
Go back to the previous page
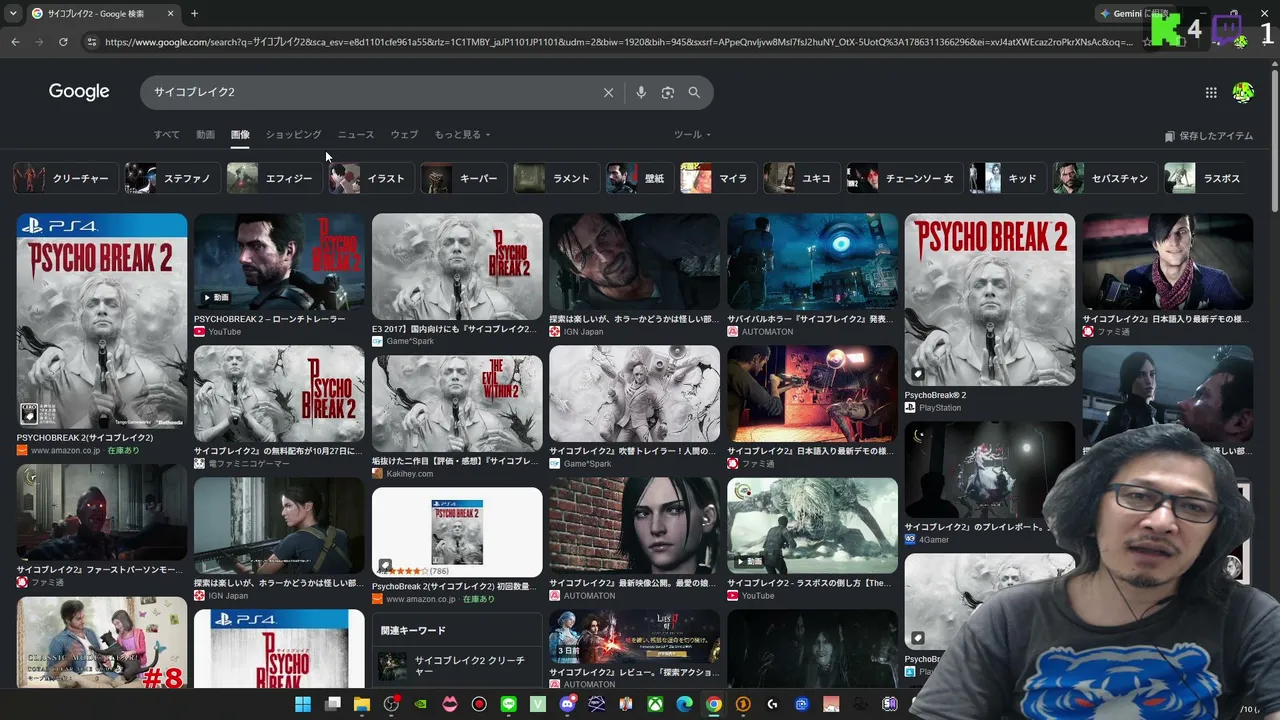15,42
